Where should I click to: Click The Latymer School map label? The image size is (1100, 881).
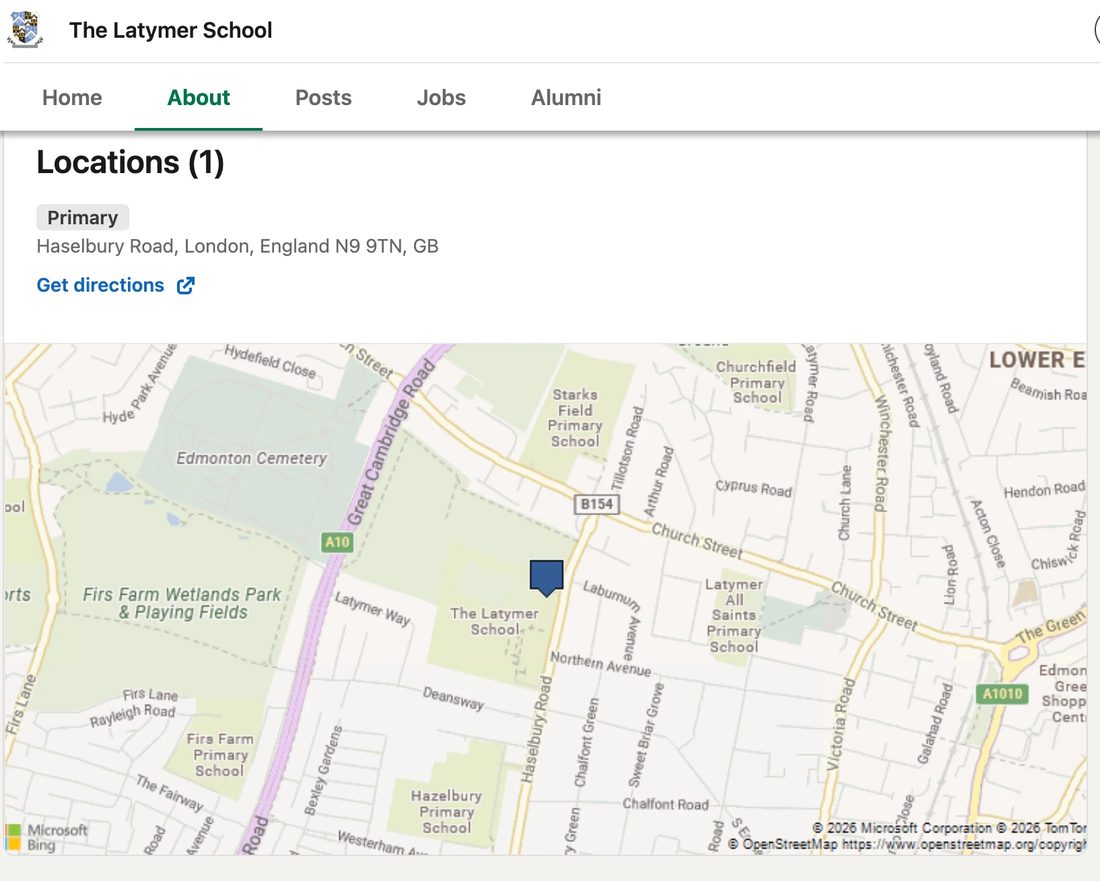point(495,621)
